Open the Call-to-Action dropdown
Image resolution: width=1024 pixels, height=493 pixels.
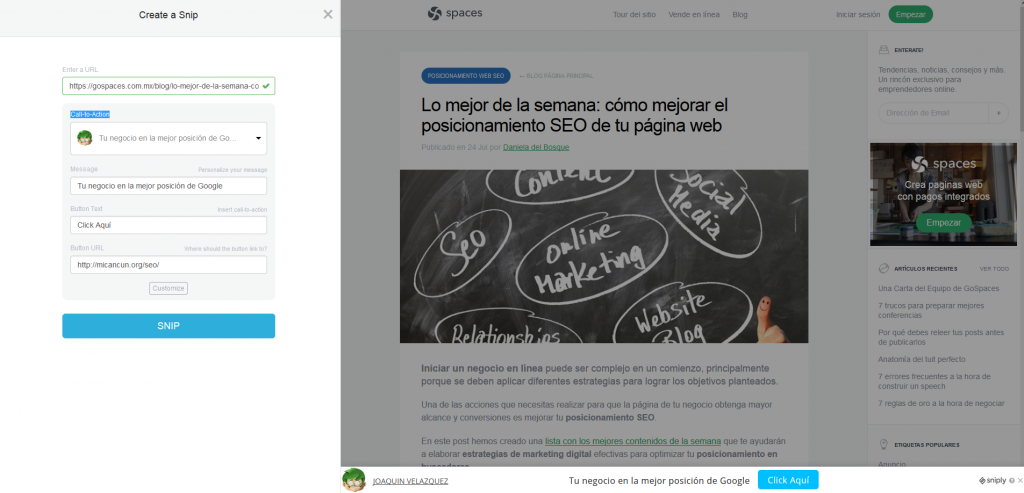(168, 138)
